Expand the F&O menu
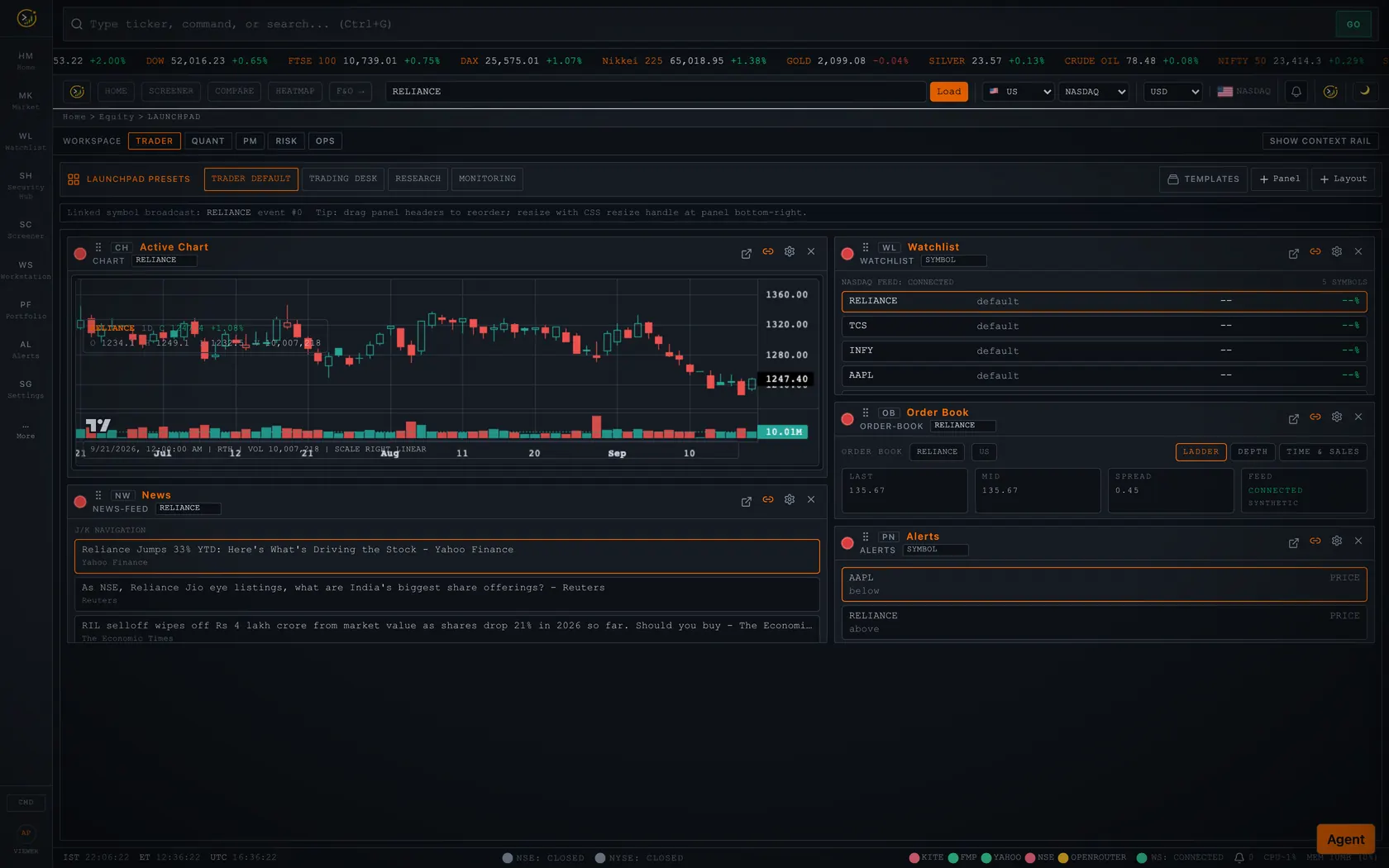Viewport: 1389px width, 868px height. (351, 92)
